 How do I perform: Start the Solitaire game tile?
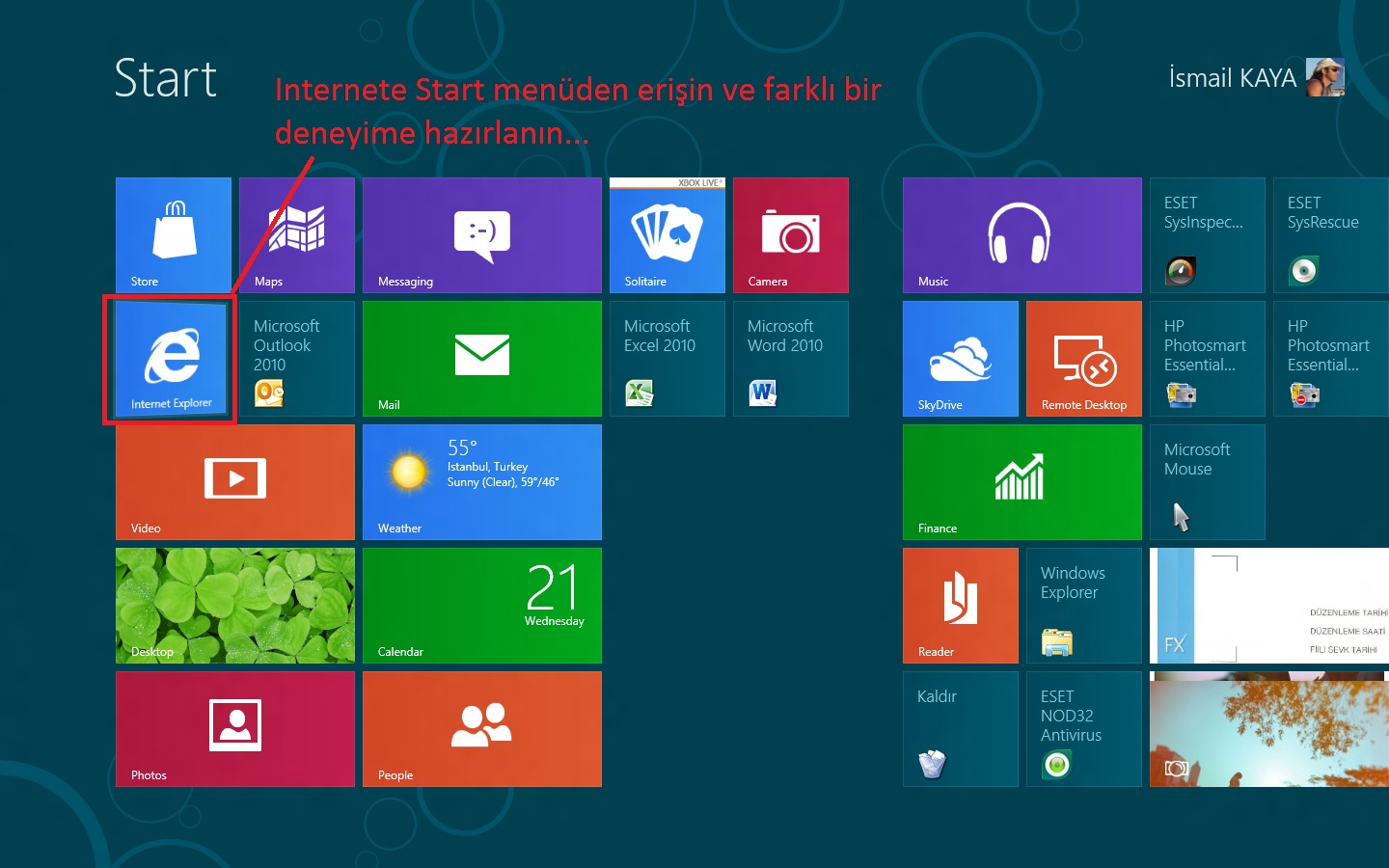tap(667, 235)
